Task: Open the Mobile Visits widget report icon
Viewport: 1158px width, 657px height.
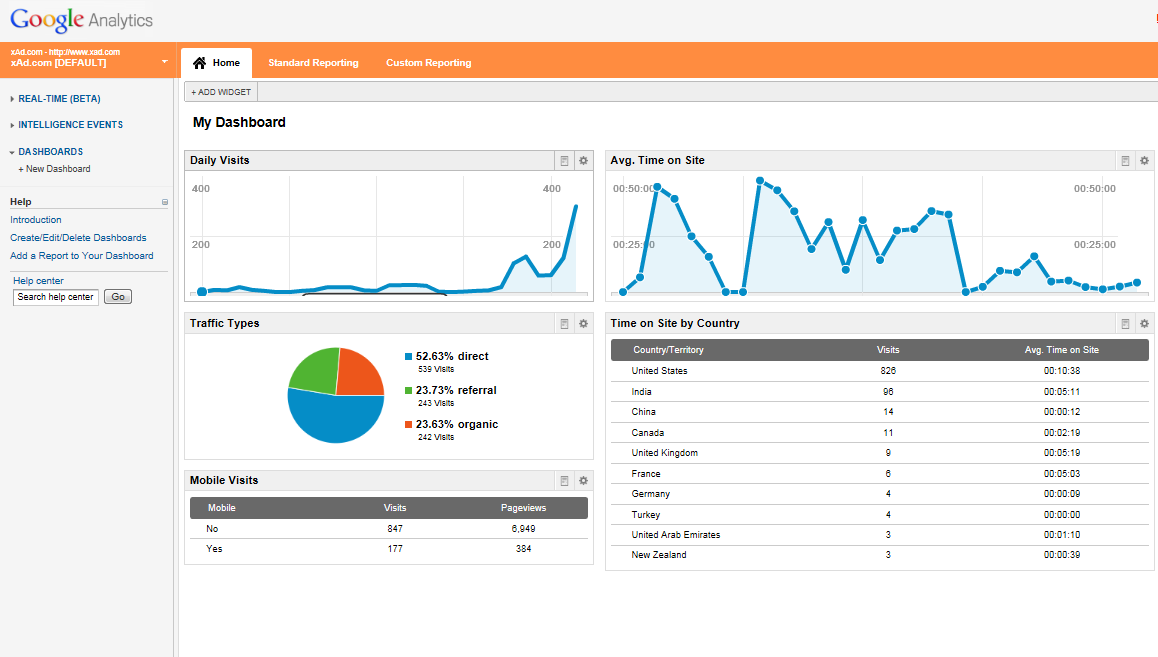Action: (x=564, y=481)
